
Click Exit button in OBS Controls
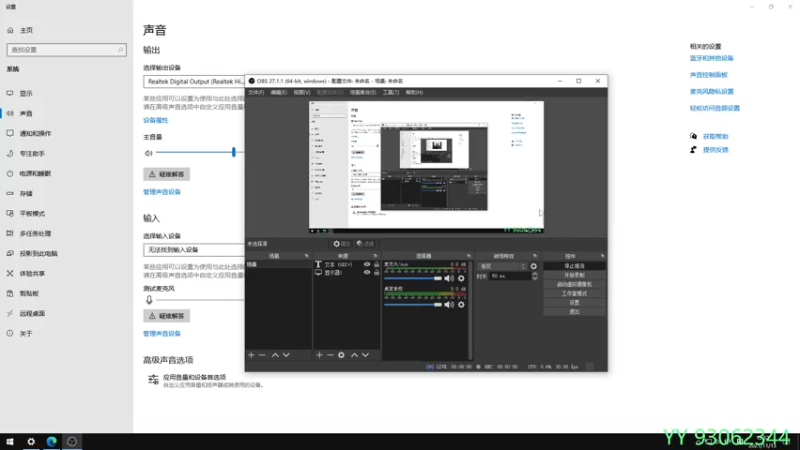pos(574,312)
